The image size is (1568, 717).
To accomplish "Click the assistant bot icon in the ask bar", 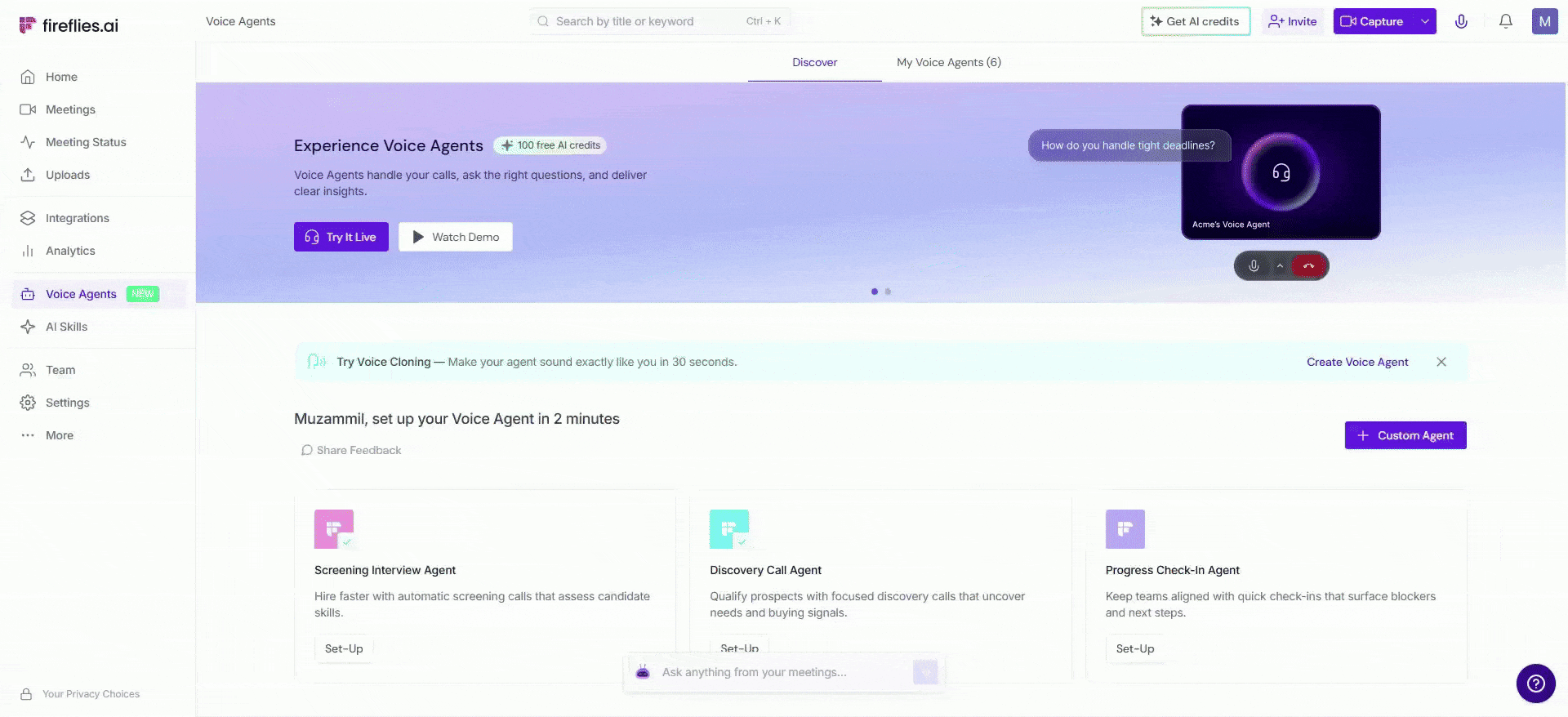I will pos(643,672).
